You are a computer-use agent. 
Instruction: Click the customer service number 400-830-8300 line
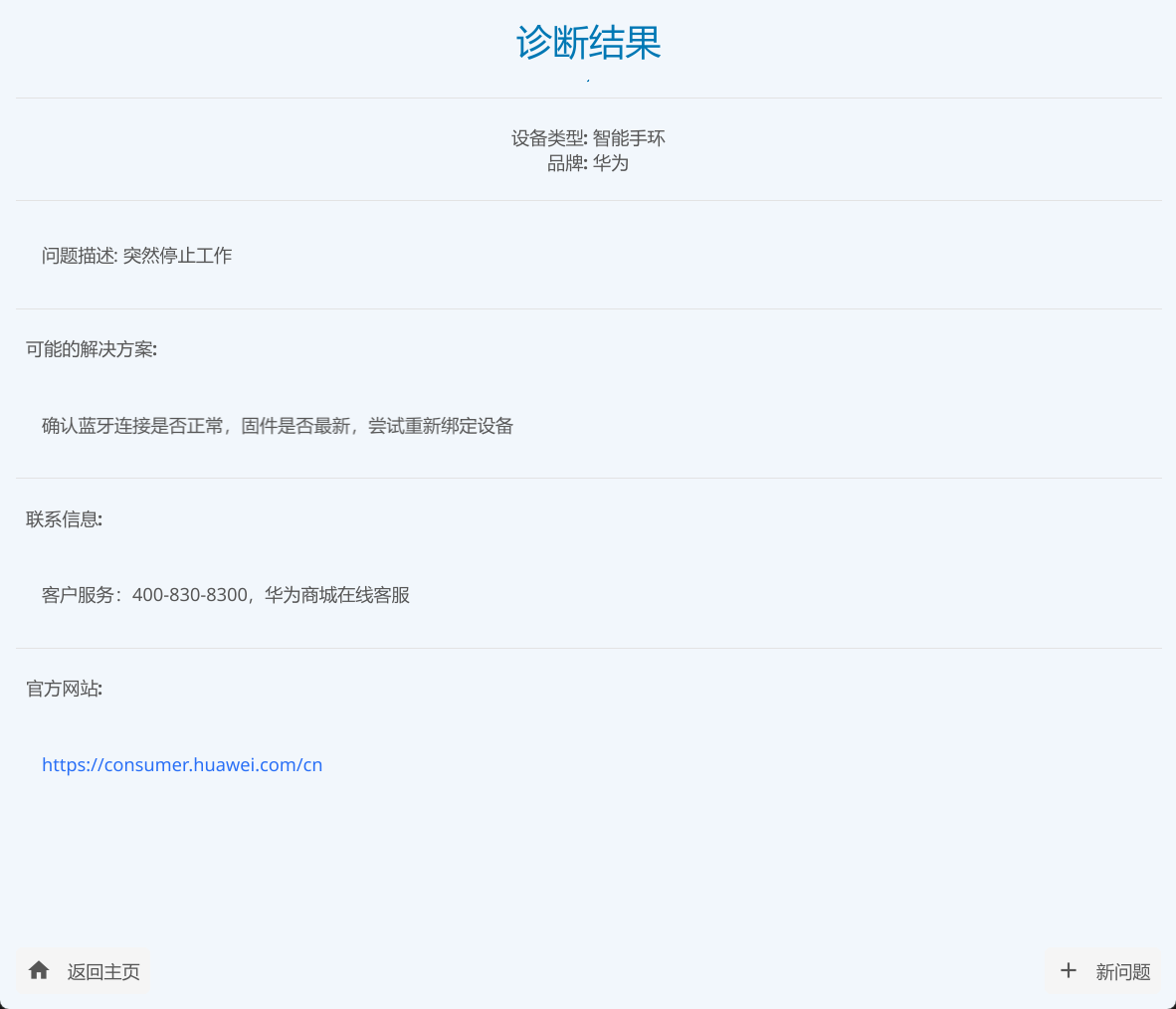[226, 595]
